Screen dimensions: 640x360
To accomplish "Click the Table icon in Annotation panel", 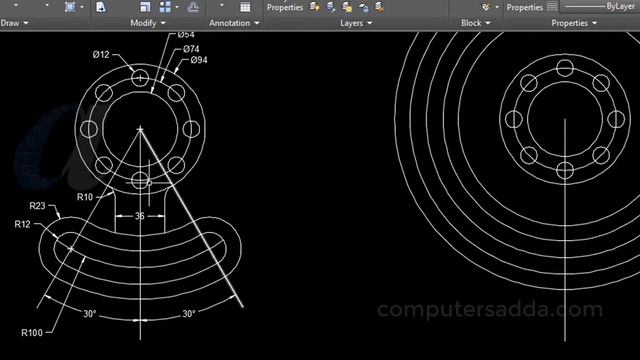I will [245, 7].
